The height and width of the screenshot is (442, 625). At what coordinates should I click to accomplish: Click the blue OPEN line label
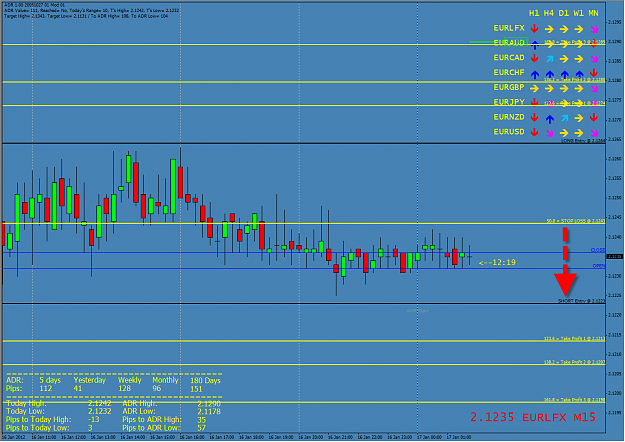pyautogui.click(x=599, y=266)
